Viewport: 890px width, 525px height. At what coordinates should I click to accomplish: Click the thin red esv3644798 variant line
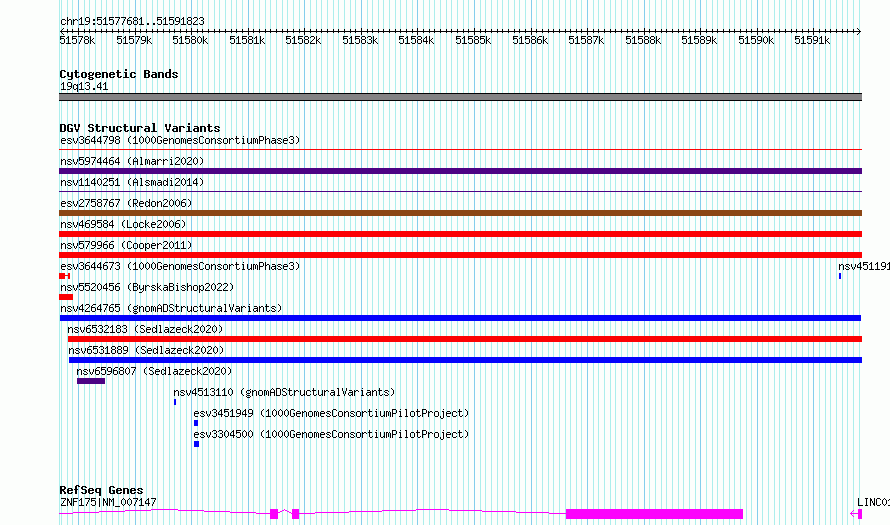[460, 150]
